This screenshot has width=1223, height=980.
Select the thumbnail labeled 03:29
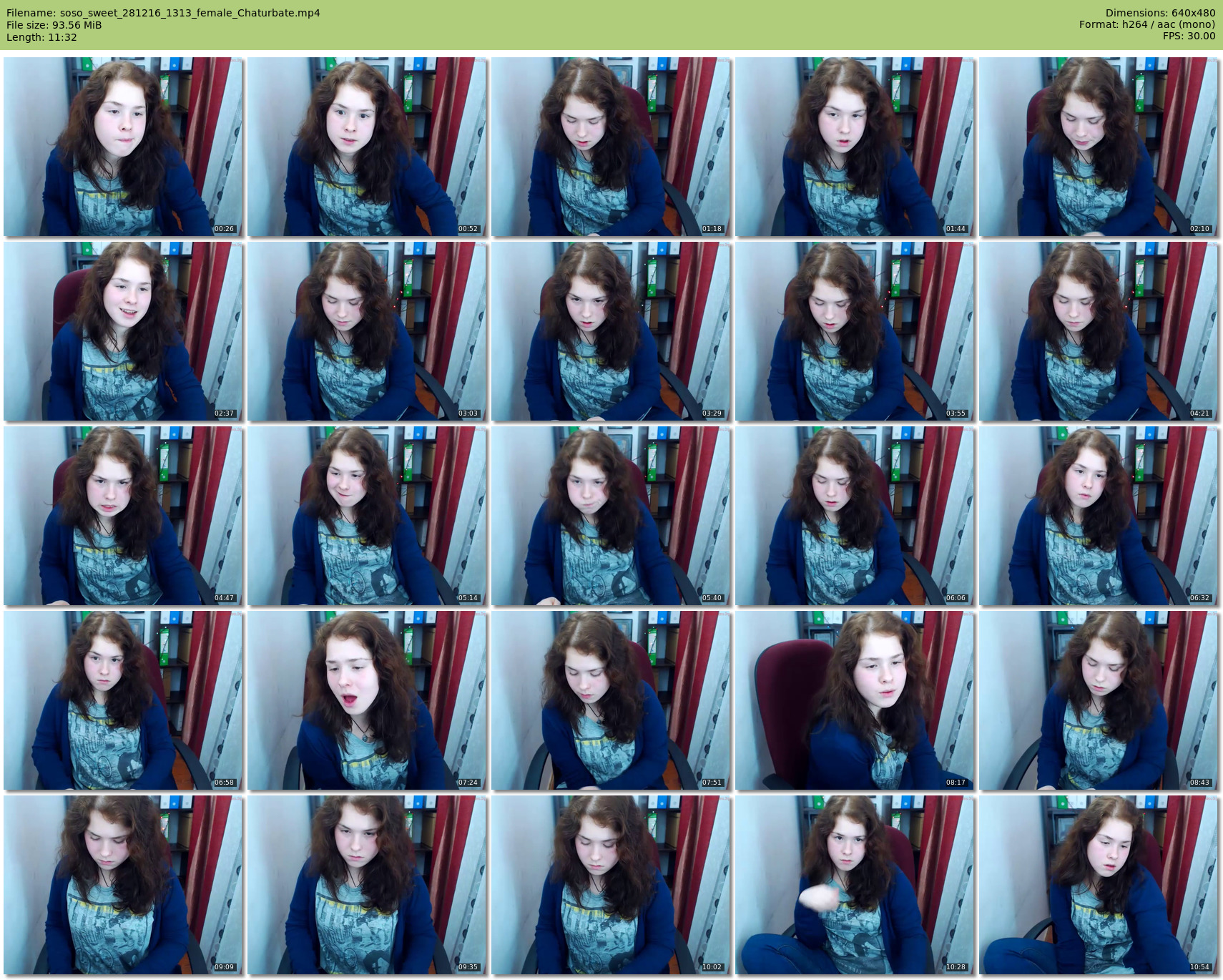611,331
